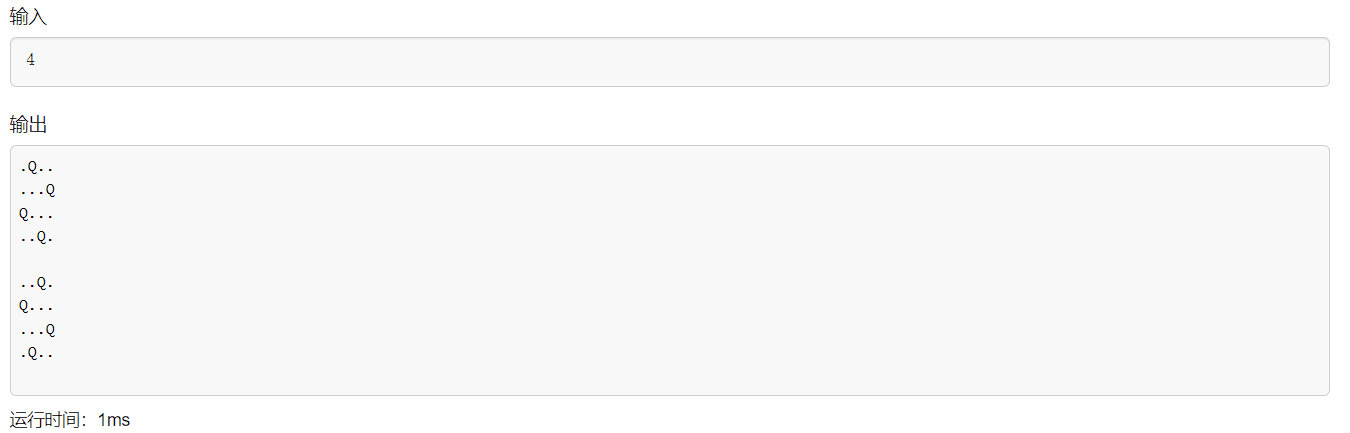The width and height of the screenshot is (1350, 433).
Task: Click the 输出 label
Action: pyautogui.click(x=28, y=124)
